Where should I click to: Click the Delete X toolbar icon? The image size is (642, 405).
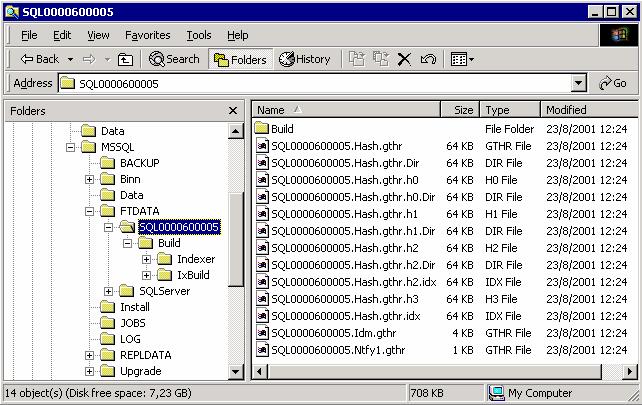pyautogui.click(x=404, y=59)
